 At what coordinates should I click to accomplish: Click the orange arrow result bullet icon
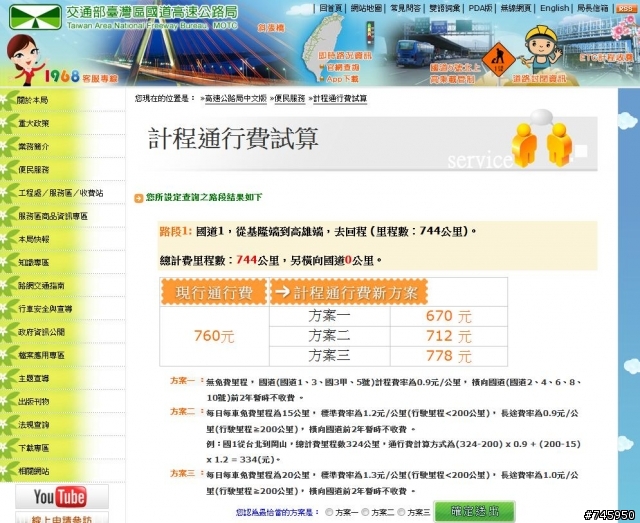coord(139,198)
